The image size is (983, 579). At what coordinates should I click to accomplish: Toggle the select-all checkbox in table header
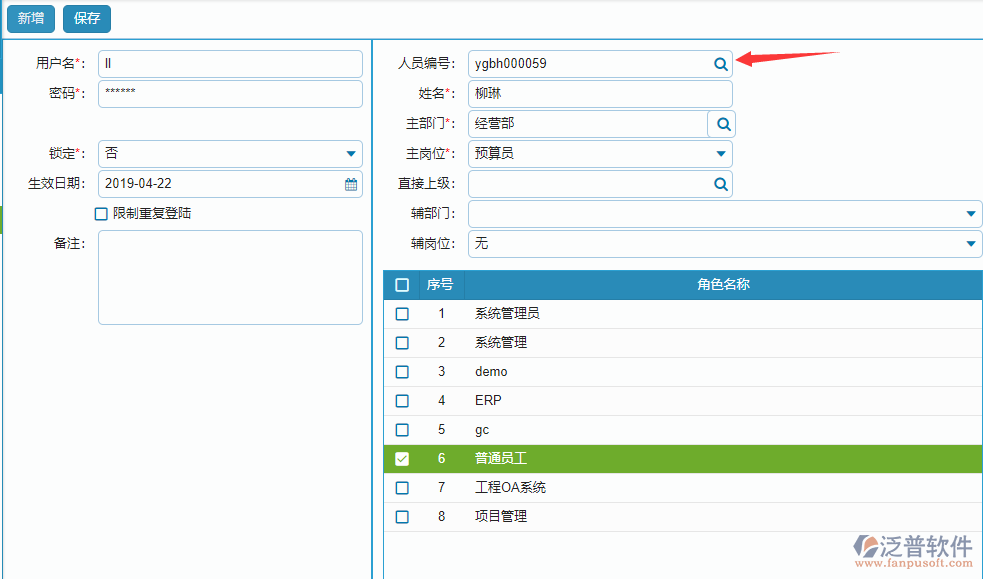coord(402,284)
